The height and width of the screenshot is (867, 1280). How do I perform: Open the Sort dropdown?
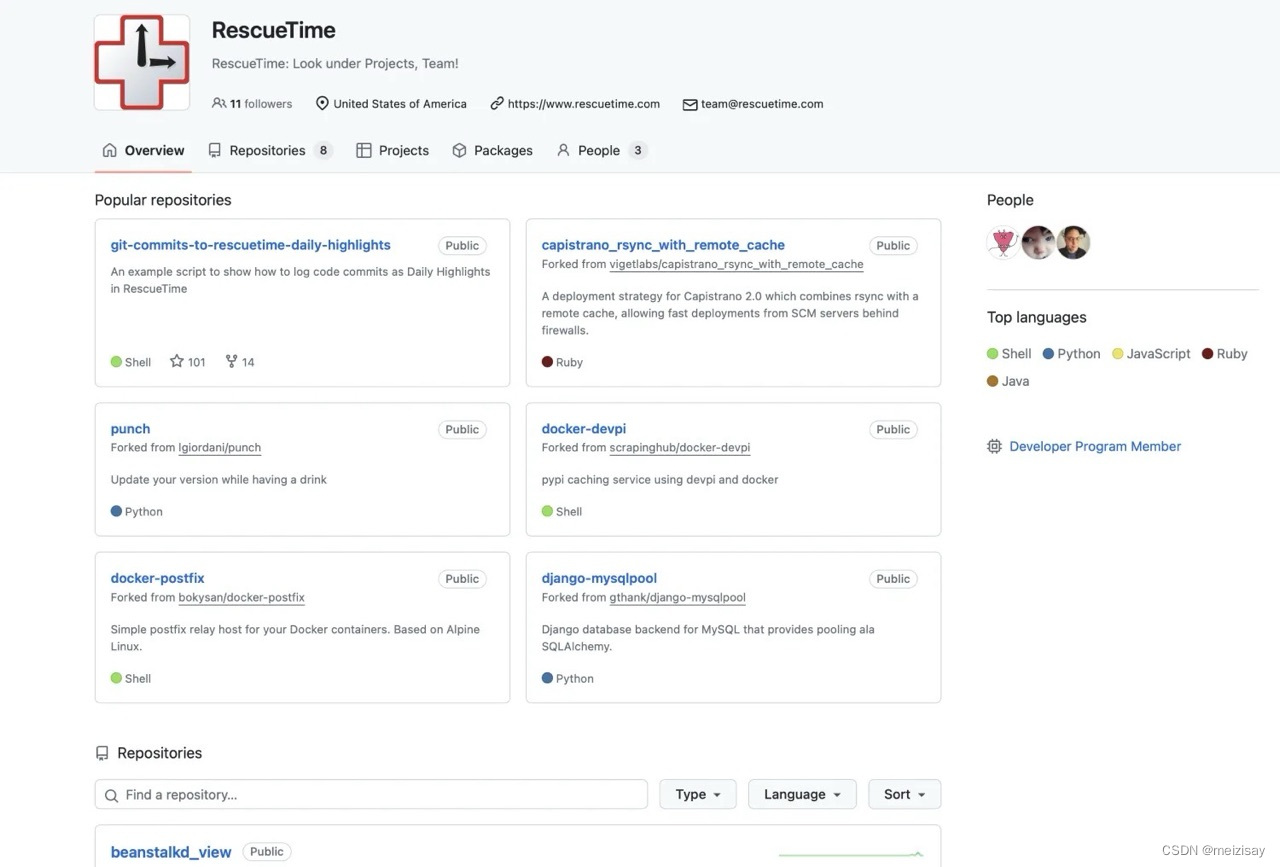coord(905,794)
